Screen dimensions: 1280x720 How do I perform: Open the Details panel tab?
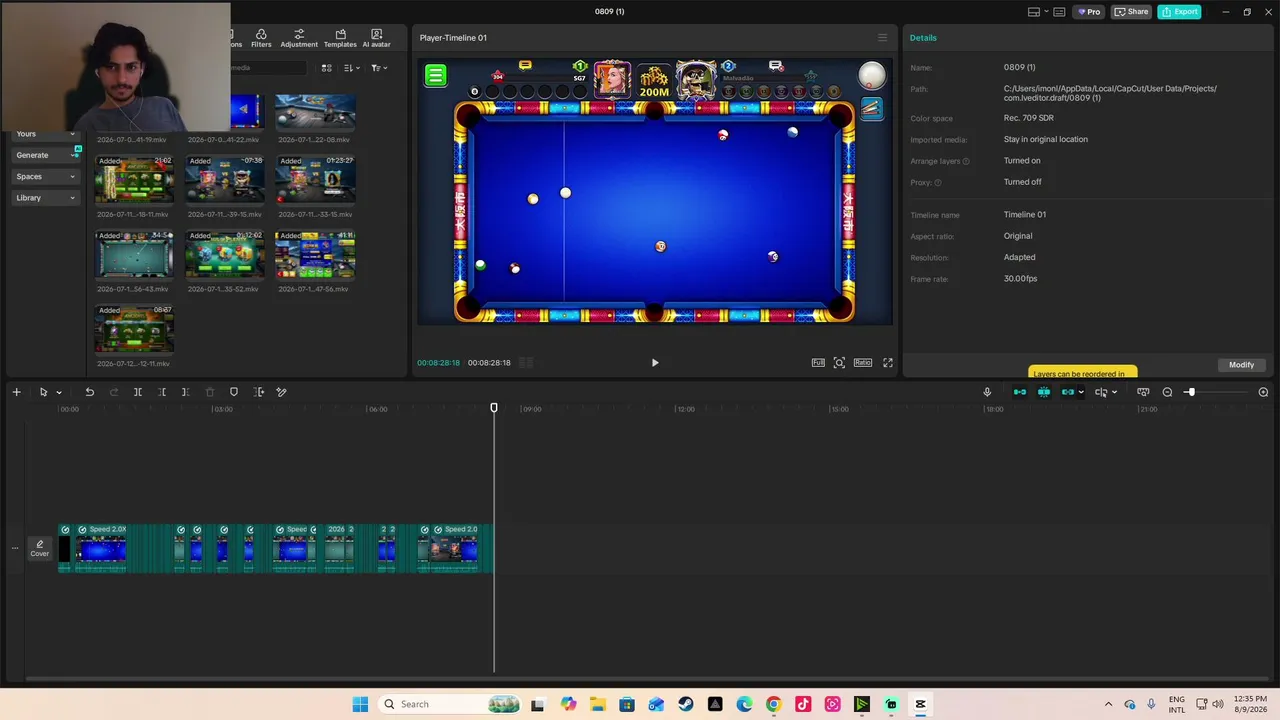(x=923, y=38)
